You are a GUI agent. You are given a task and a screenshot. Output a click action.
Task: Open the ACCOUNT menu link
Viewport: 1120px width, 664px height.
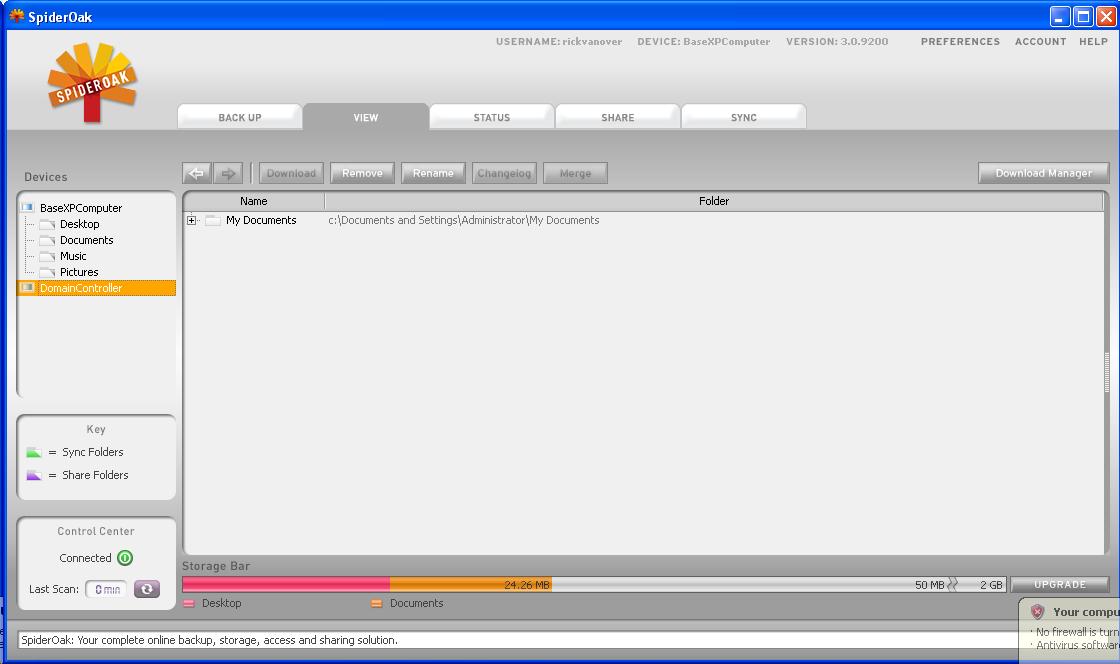pyautogui.click(x=1041, y=41)
